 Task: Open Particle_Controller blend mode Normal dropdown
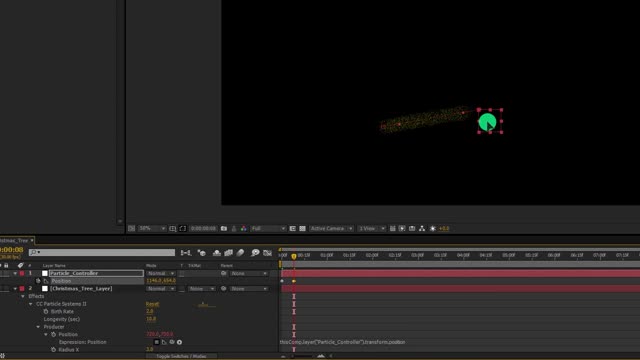[x=161, y=273]
